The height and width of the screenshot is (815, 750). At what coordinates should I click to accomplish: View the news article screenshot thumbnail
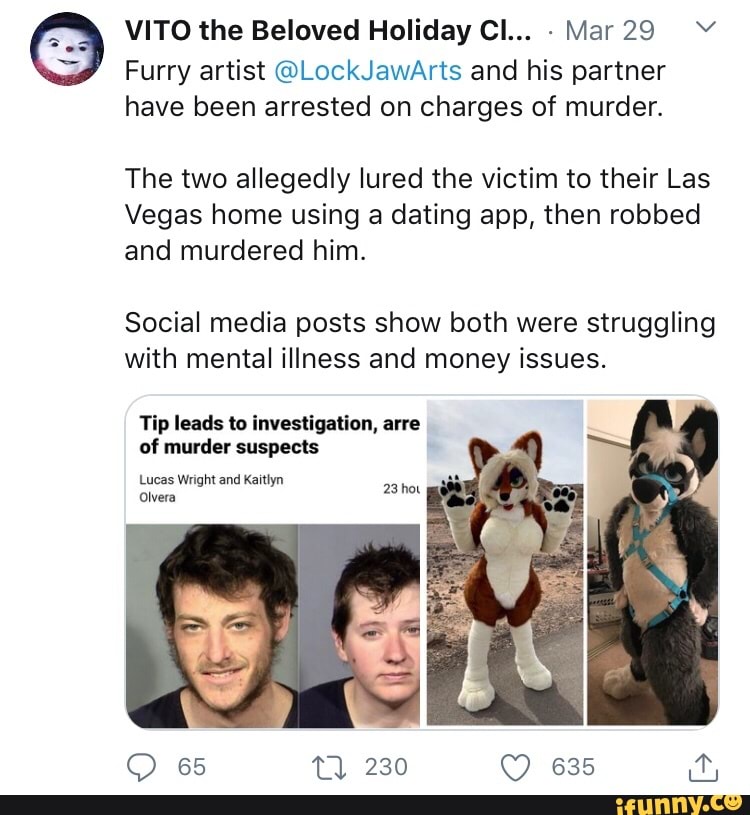pos(273,562)
